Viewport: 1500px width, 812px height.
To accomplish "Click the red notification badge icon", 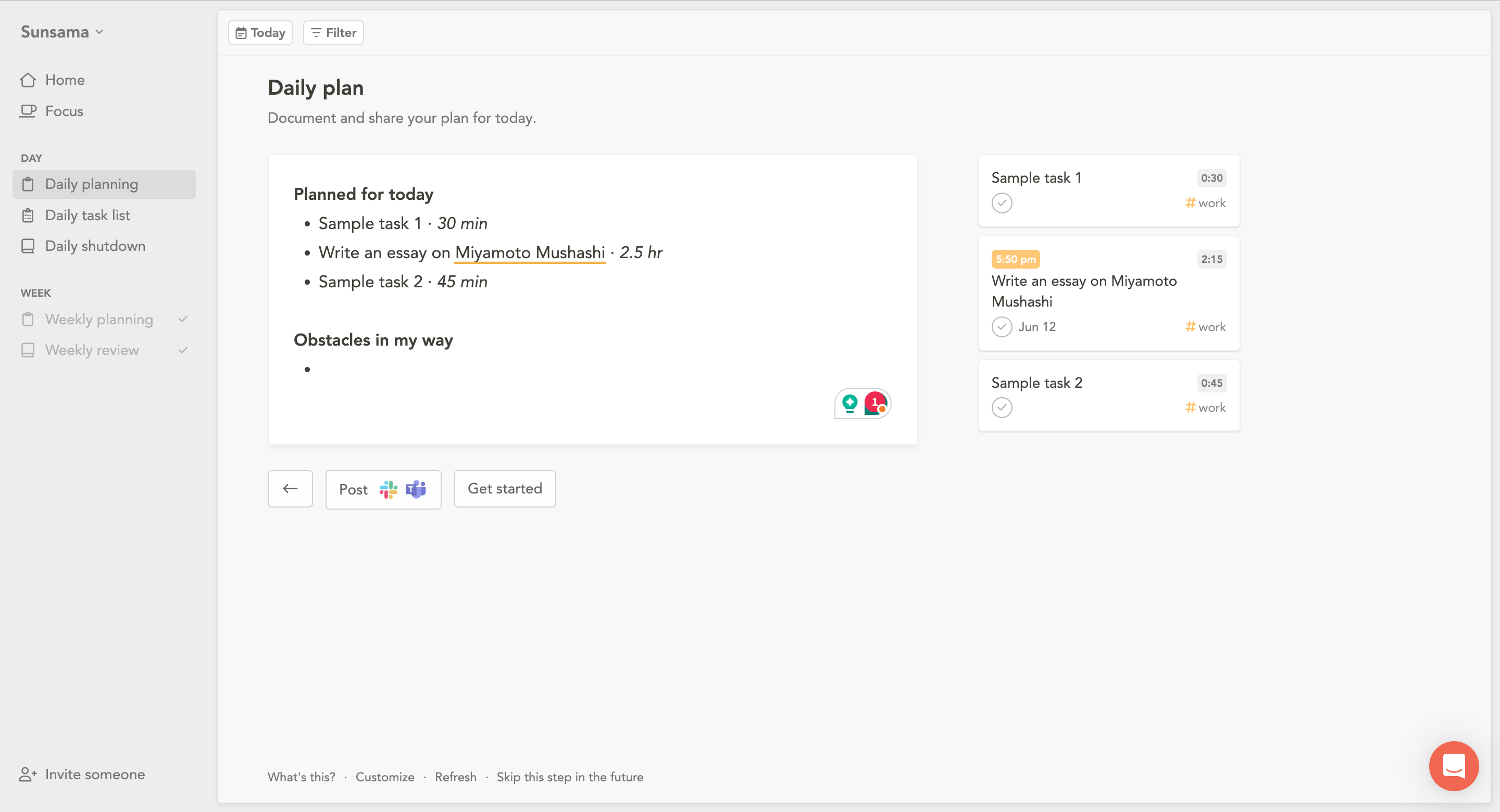I will pyautogui.click(x=875, y=403).
